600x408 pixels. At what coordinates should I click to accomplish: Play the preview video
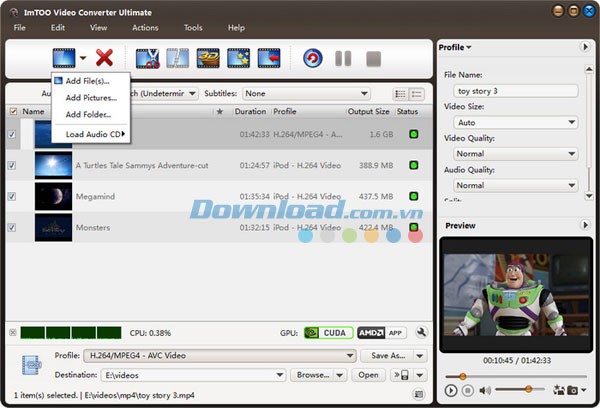[x=451, y=390]
